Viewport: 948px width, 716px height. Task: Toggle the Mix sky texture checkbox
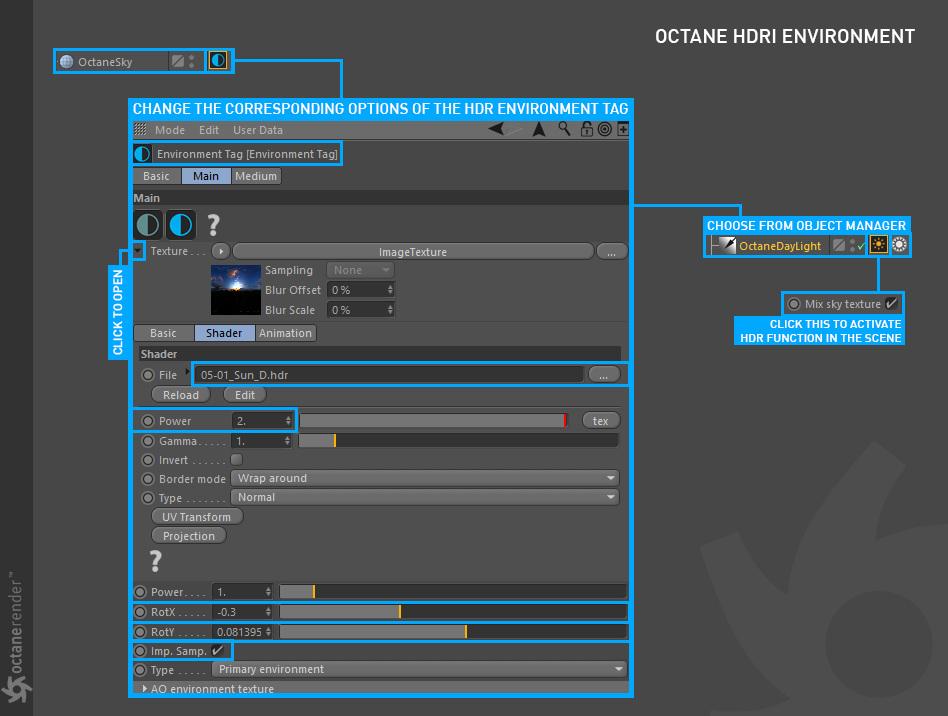(x=891, y=304)
